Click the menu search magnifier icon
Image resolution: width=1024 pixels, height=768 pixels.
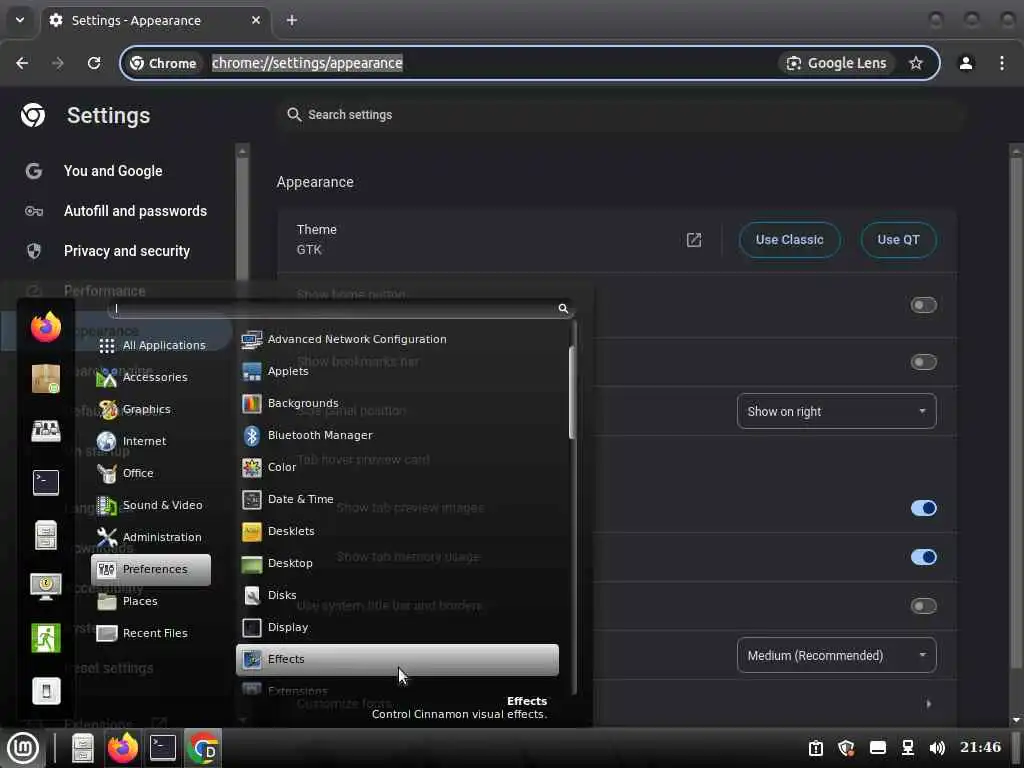click(x=563, y=308)
